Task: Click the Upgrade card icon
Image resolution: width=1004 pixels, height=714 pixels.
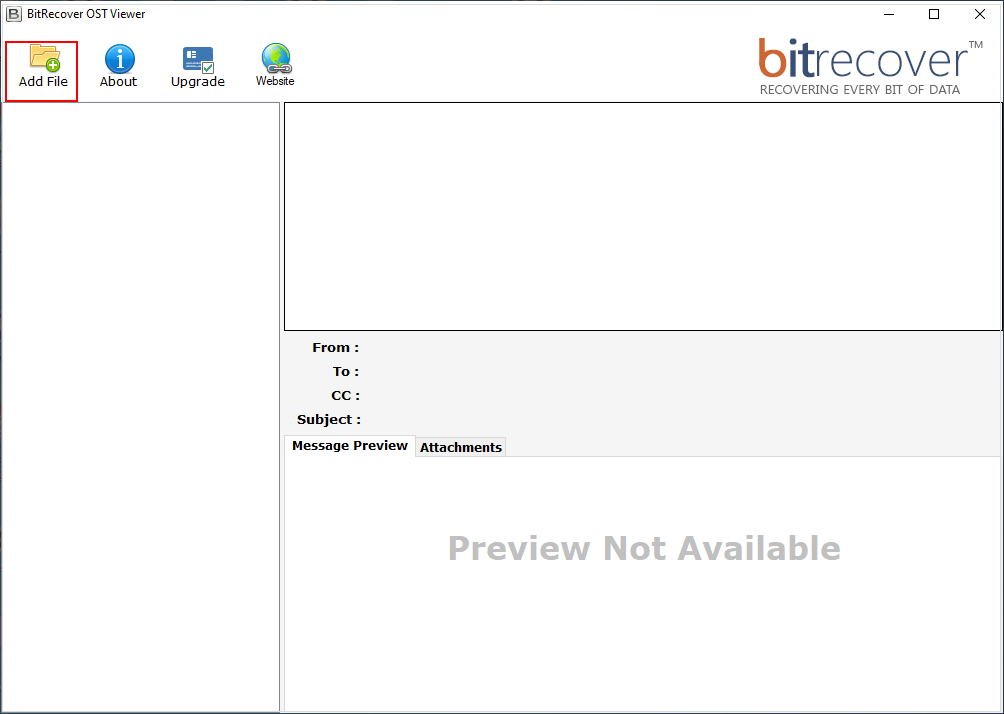Action: click(x=198, y=59)
